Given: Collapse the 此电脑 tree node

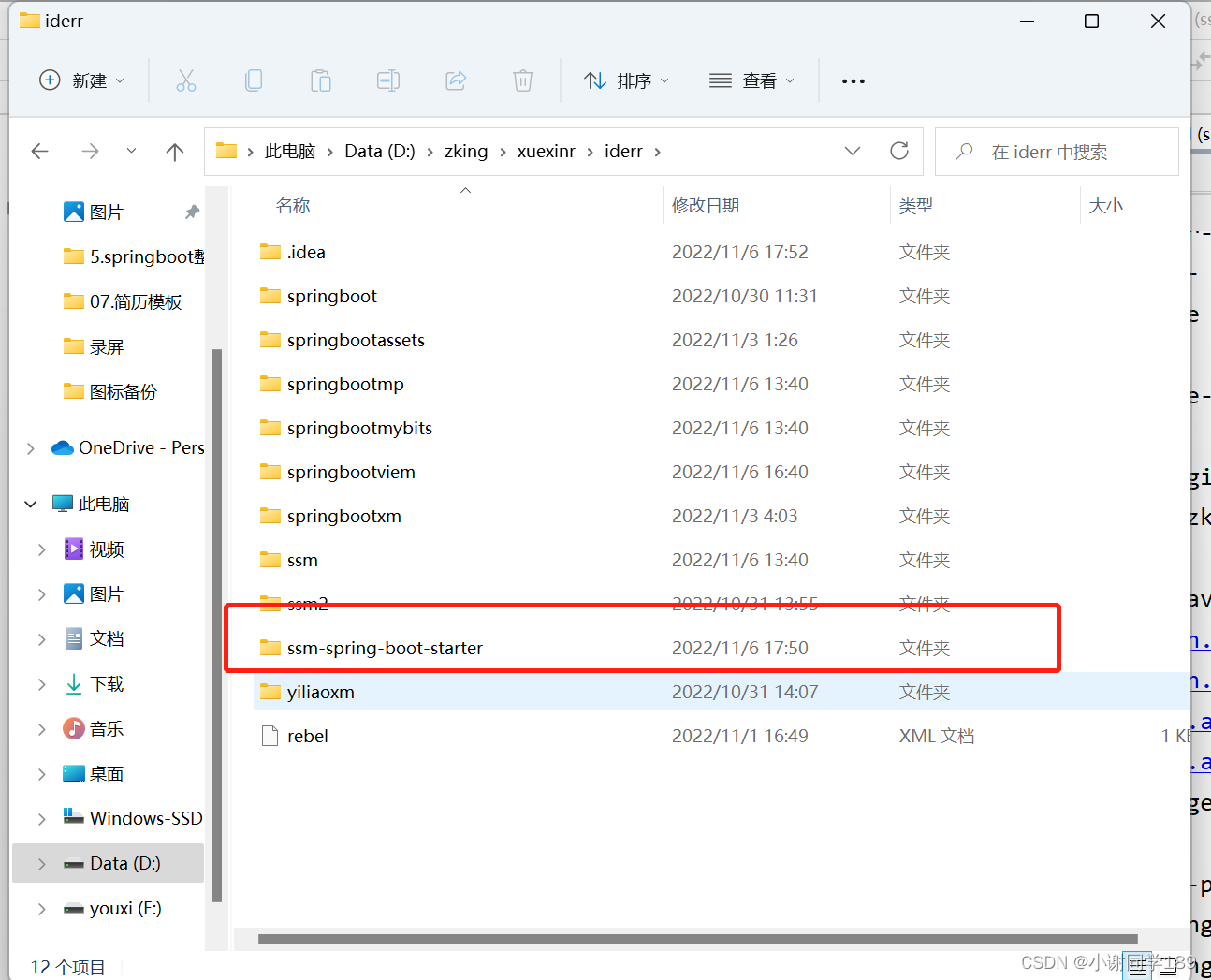Looking at the screenshot, I should coord(31,505).
